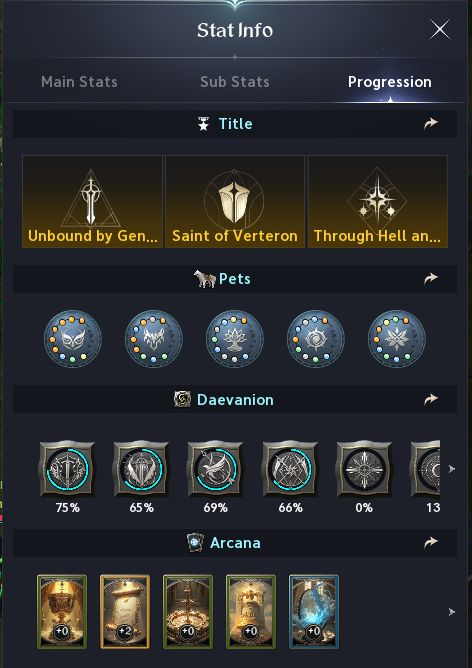Screen dimensions: 472x668
Task: Expand the Title section arrow
Action: coord(431,124)
